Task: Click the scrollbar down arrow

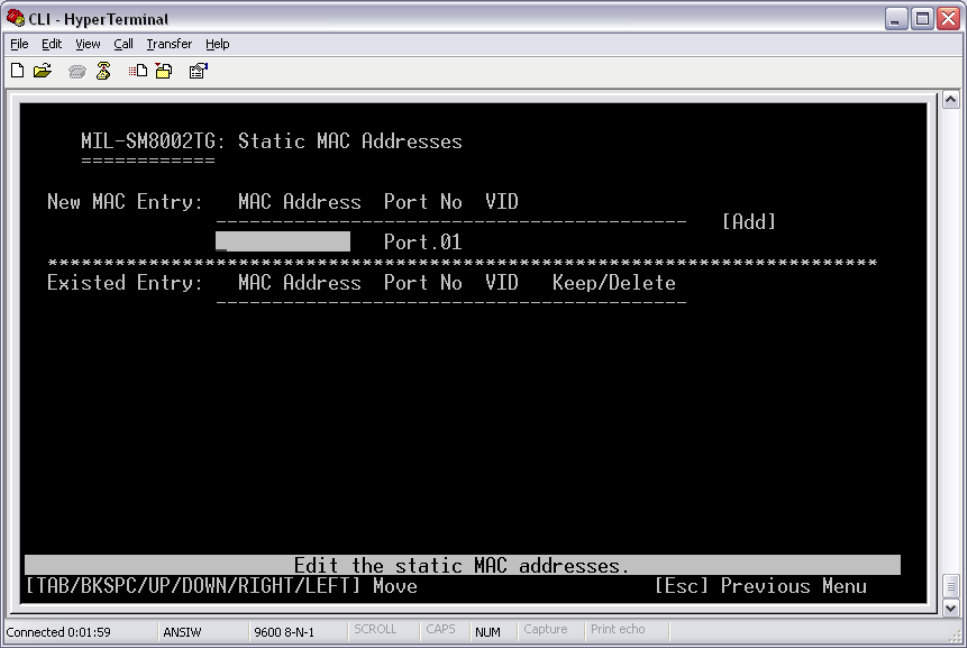Action: [950, 608]
